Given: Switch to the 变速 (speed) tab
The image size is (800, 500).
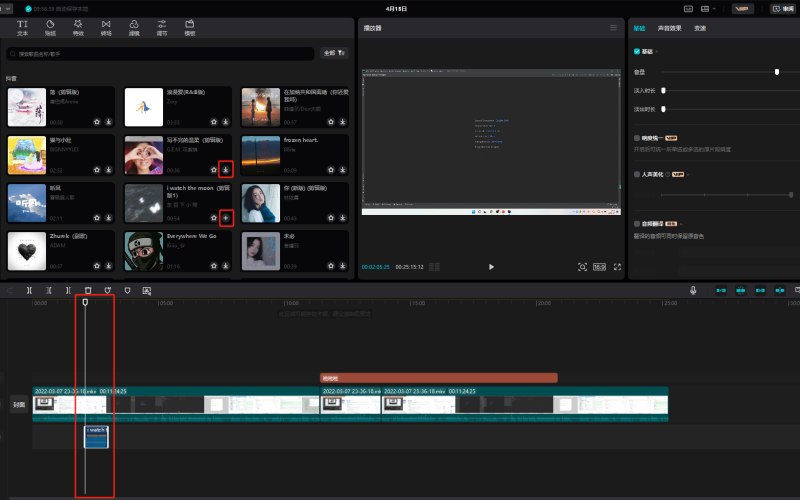Looking at the screenshot, I should pyautogui.click(x=700, y=28).
